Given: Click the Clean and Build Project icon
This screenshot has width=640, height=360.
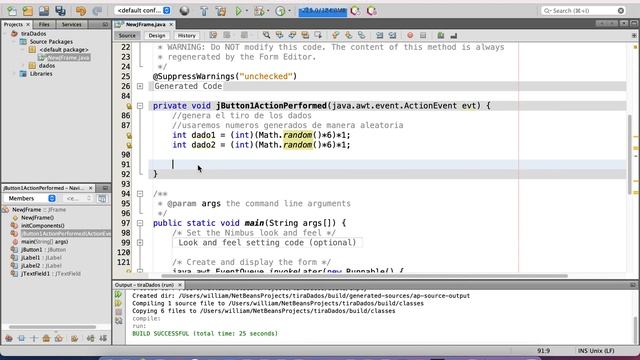Looking at the screenshot, I should 221,11.
